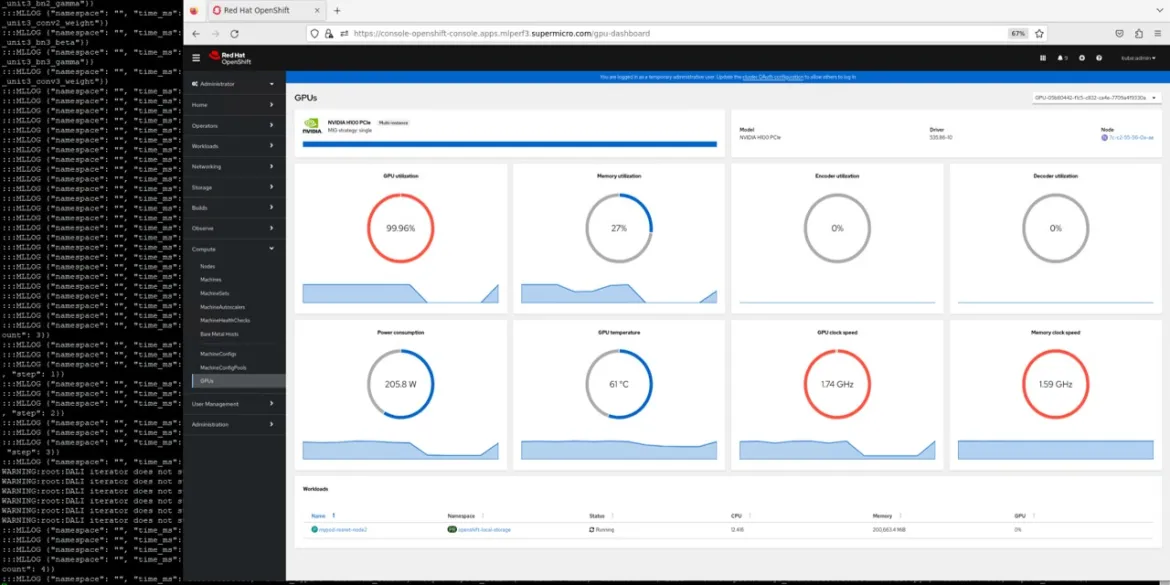Viewport: 1170px width, 585px height.
Task: Open the cluster OAuth configuration link
Action: point(773,77)
